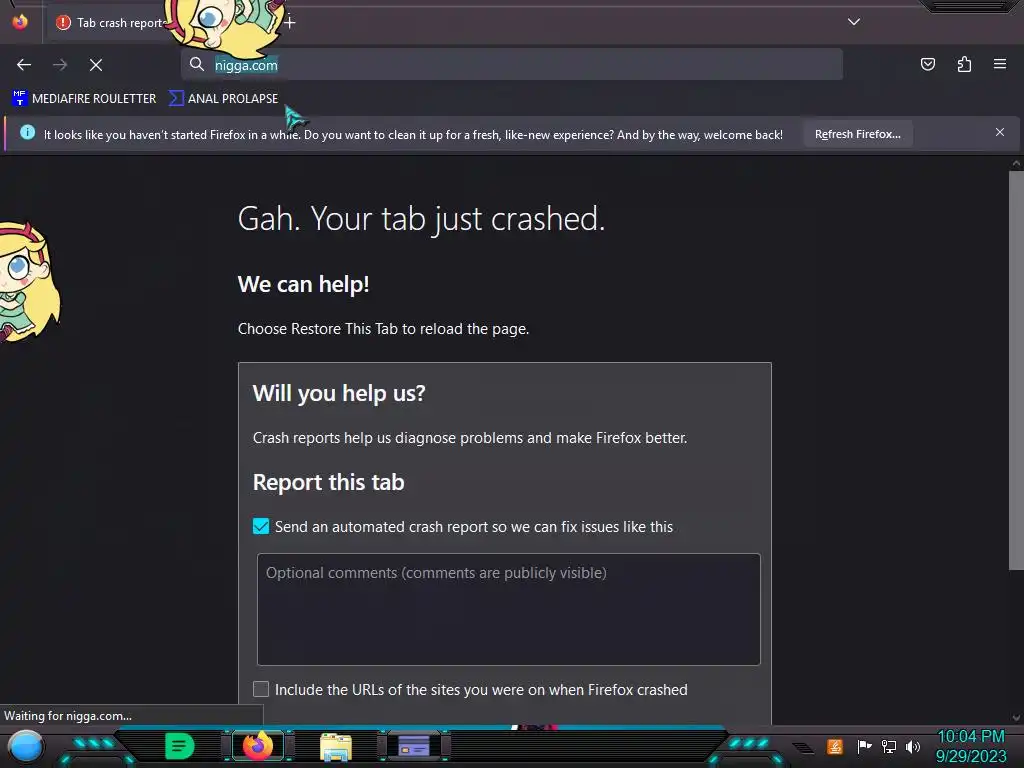This screenshot has height=768, width=1024.
Task: Click the We can help! heading
Action: pos(303,284)
